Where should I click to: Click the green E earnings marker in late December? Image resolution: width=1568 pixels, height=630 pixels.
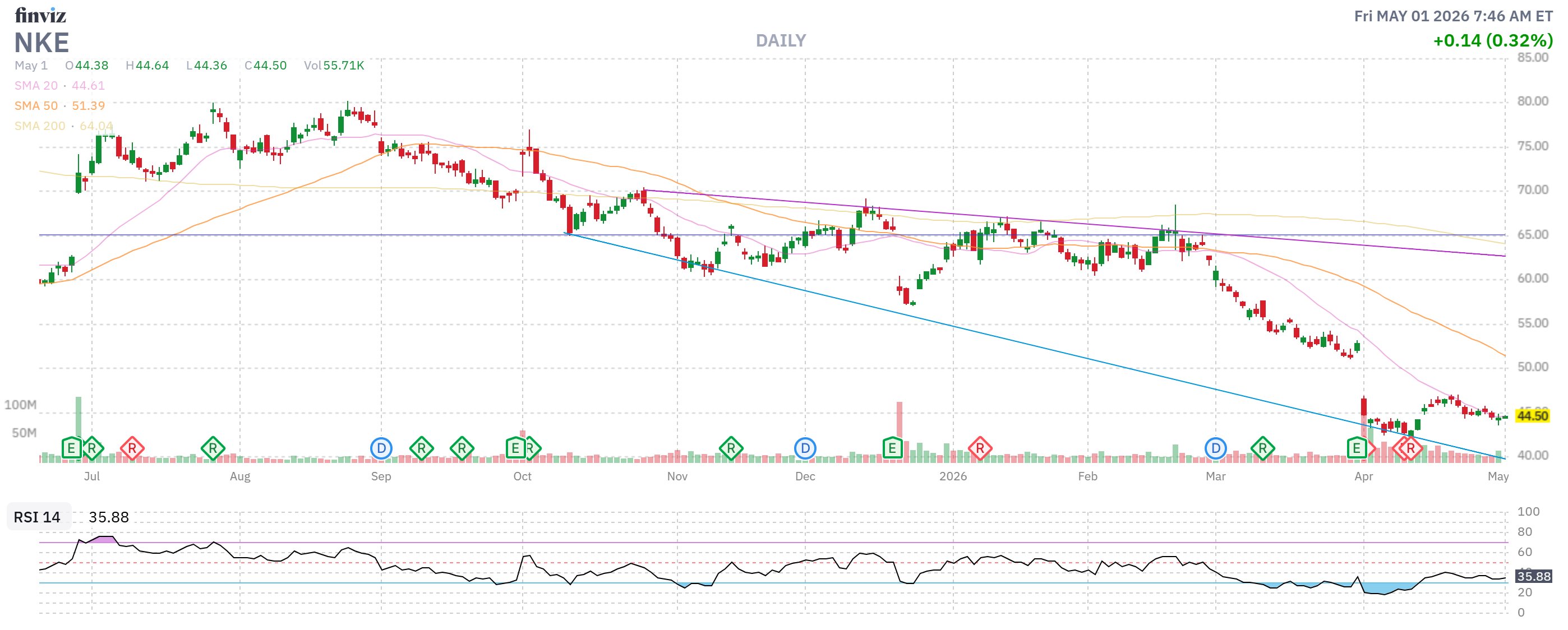coord(892,449)
